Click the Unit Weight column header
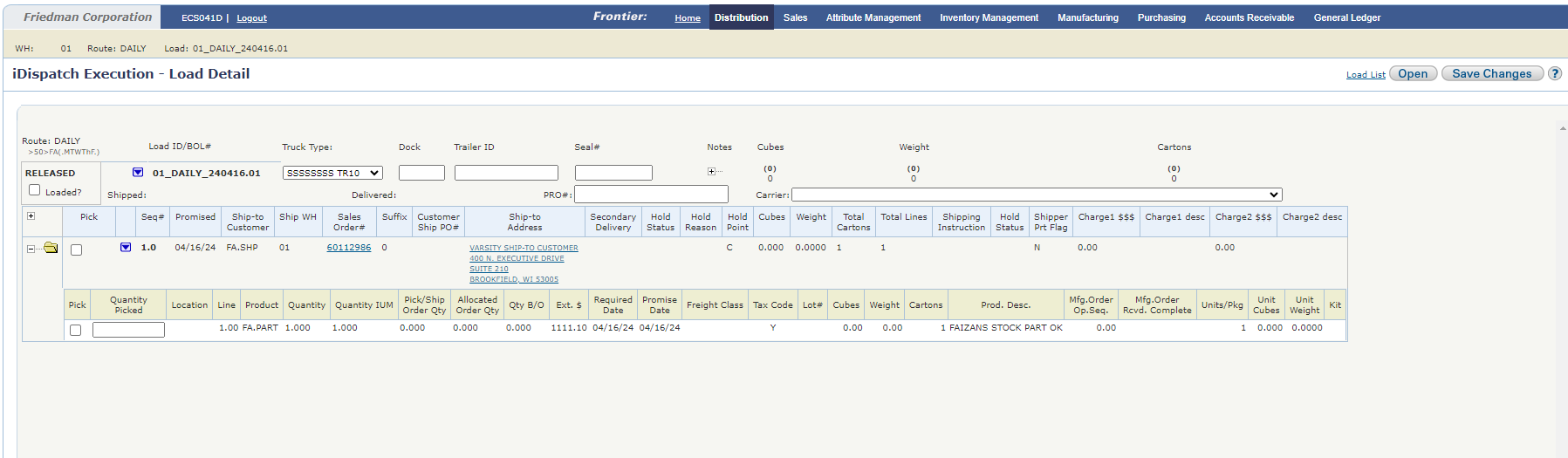This screenshot has width=1568, height=458. [x=1304, y=305]
